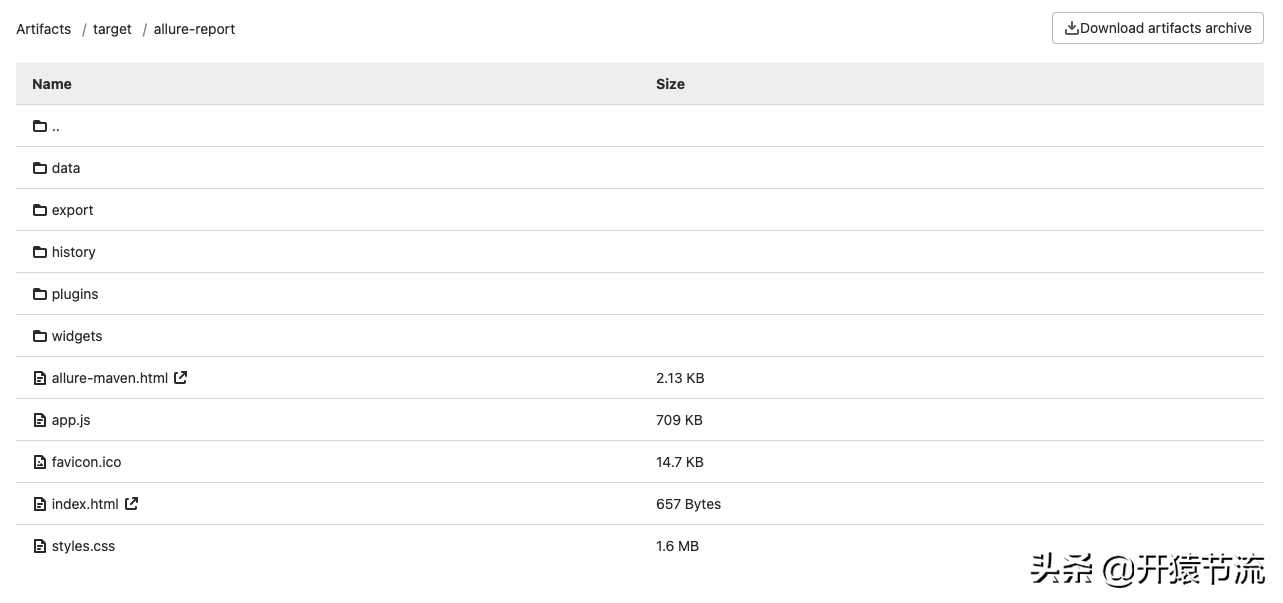This screenshot has height=603, width=1283.
Task: Click the Name column header
Action: 52,84
